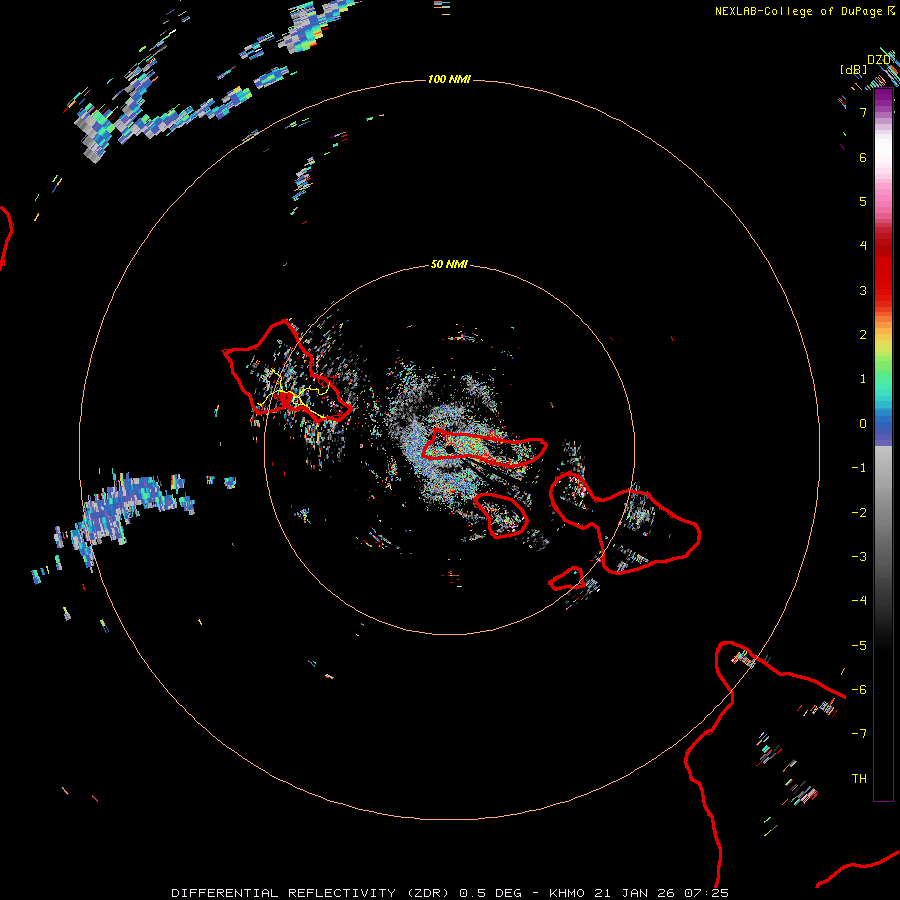Click the '-3' value on the color scale
Viewport: 900px width, 900px height.
click(859, 557)
